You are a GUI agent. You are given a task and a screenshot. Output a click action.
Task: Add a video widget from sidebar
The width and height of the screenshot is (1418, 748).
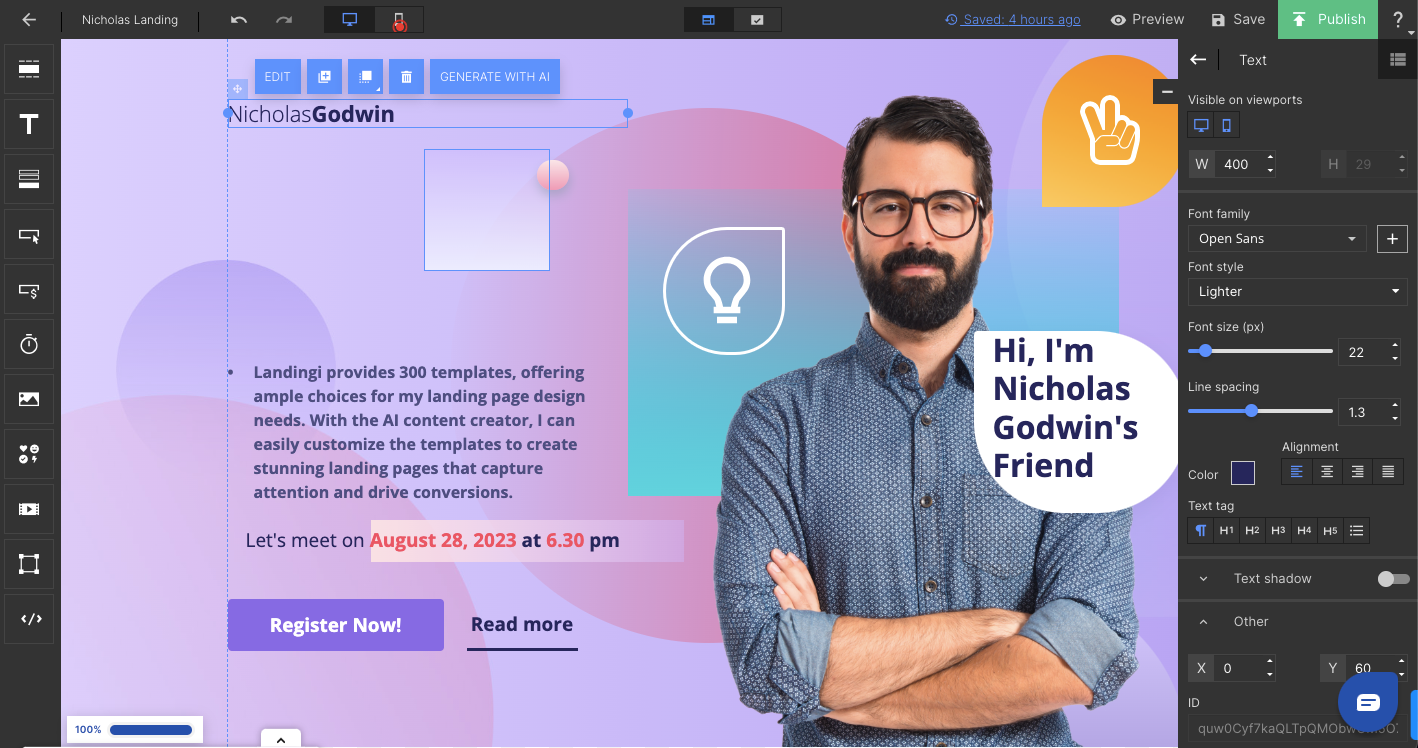29,510
